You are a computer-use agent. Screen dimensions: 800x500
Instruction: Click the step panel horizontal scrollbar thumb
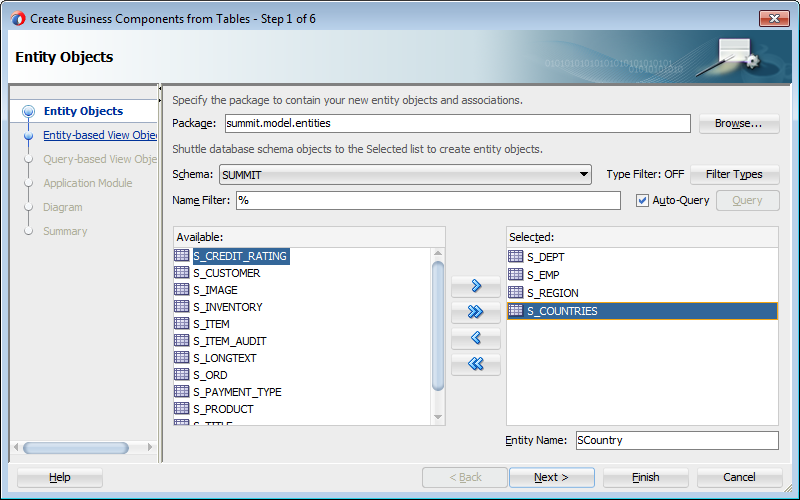point(76,448)
